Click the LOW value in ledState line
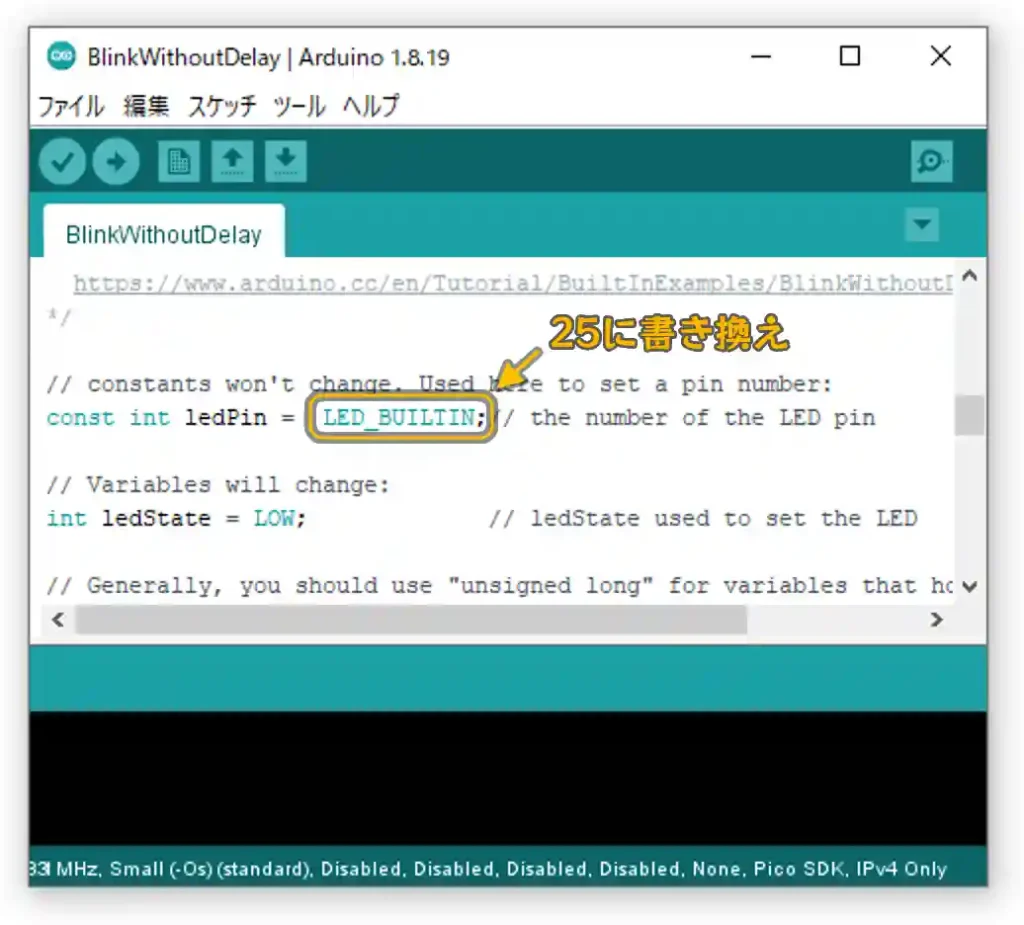 [273, 519]
